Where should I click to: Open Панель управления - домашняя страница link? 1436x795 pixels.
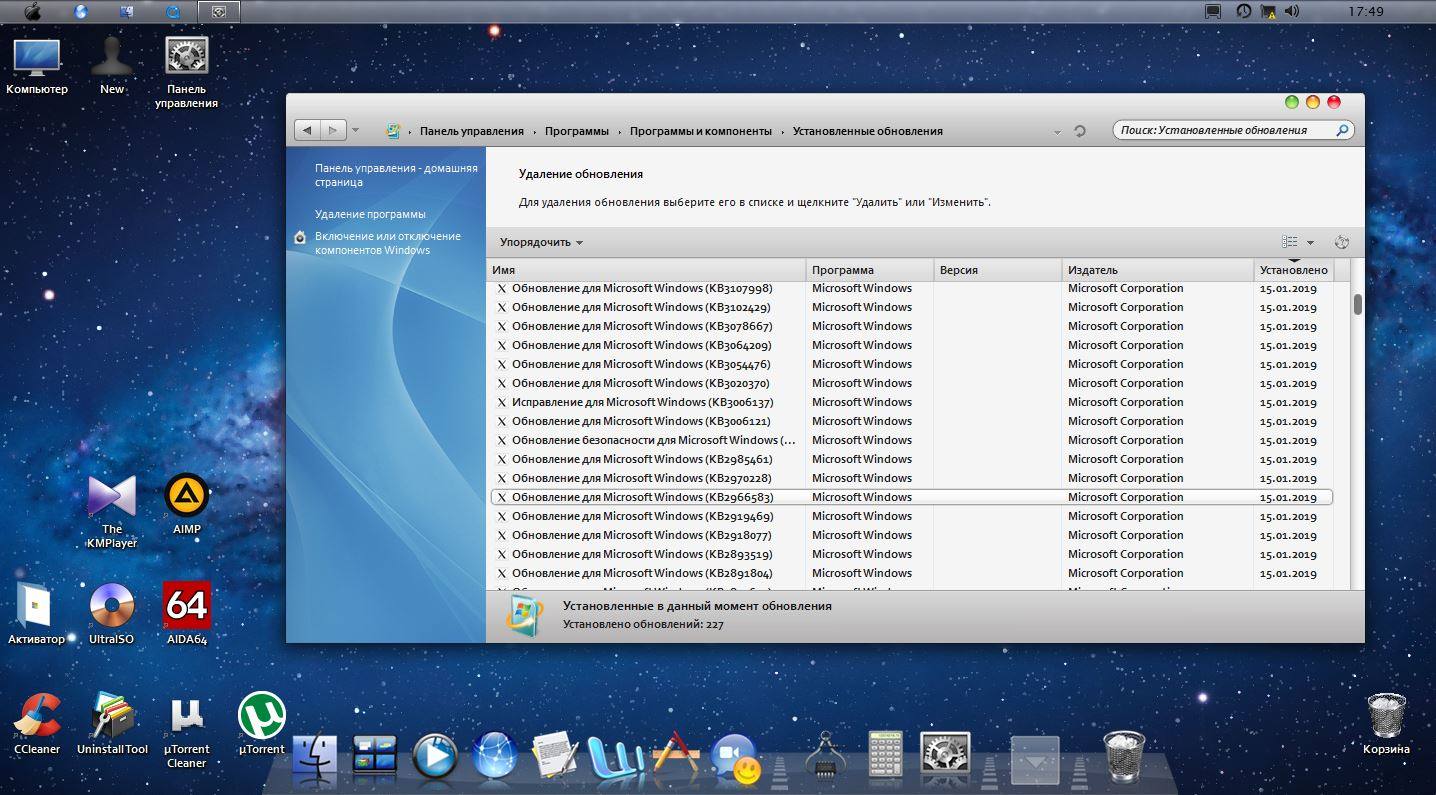(x=396, y=175)
